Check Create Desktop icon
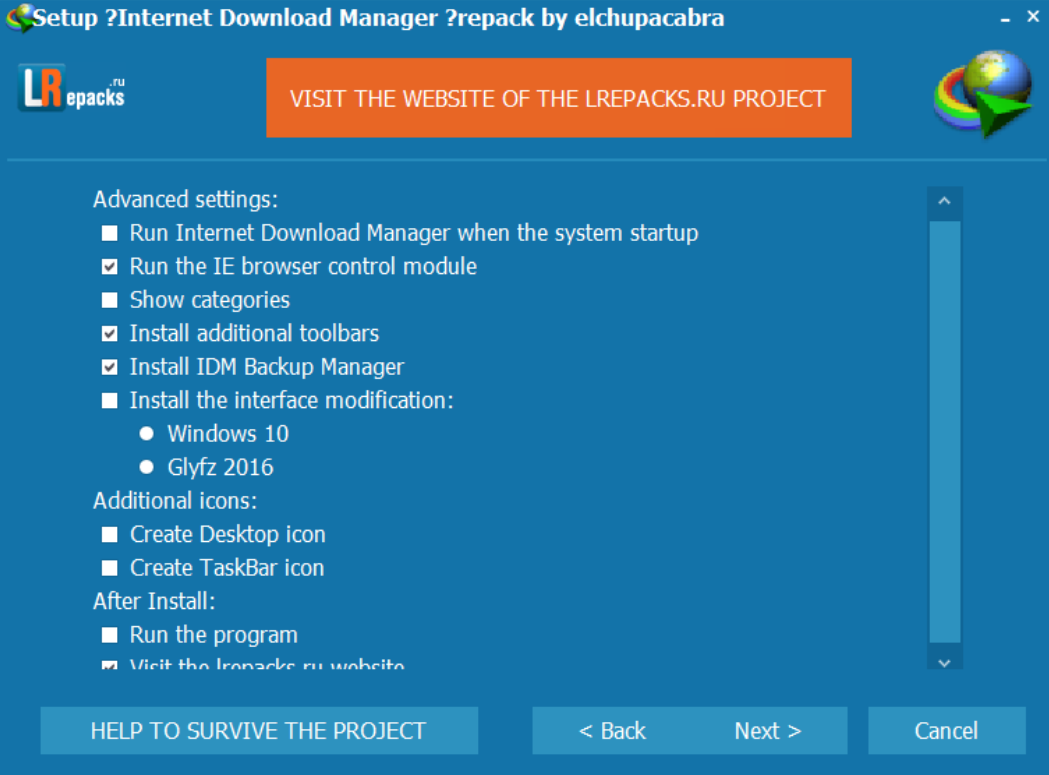Image resolution: width=1049 pixels, height=775 pixels. (x=110, y=534)
